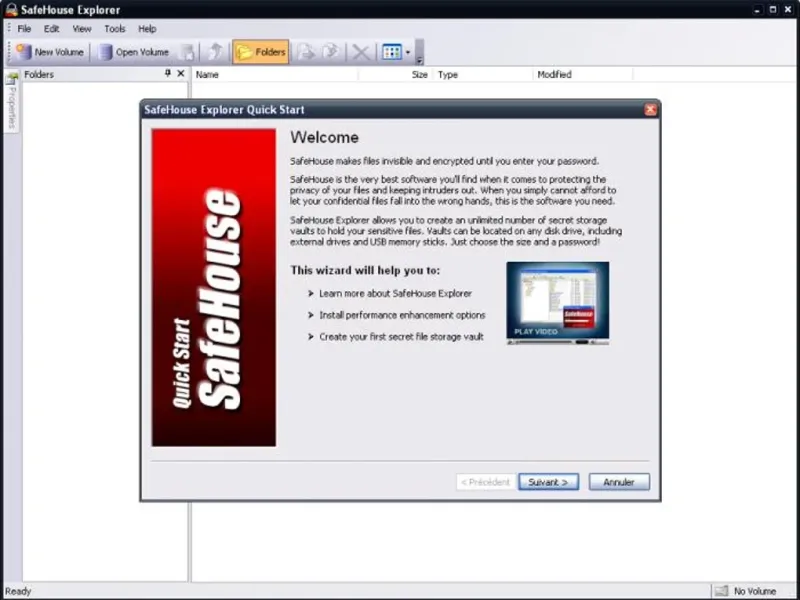Screen dimensions: 800x600
Task: Sort by the Type column header
Action: pos(483,74)
